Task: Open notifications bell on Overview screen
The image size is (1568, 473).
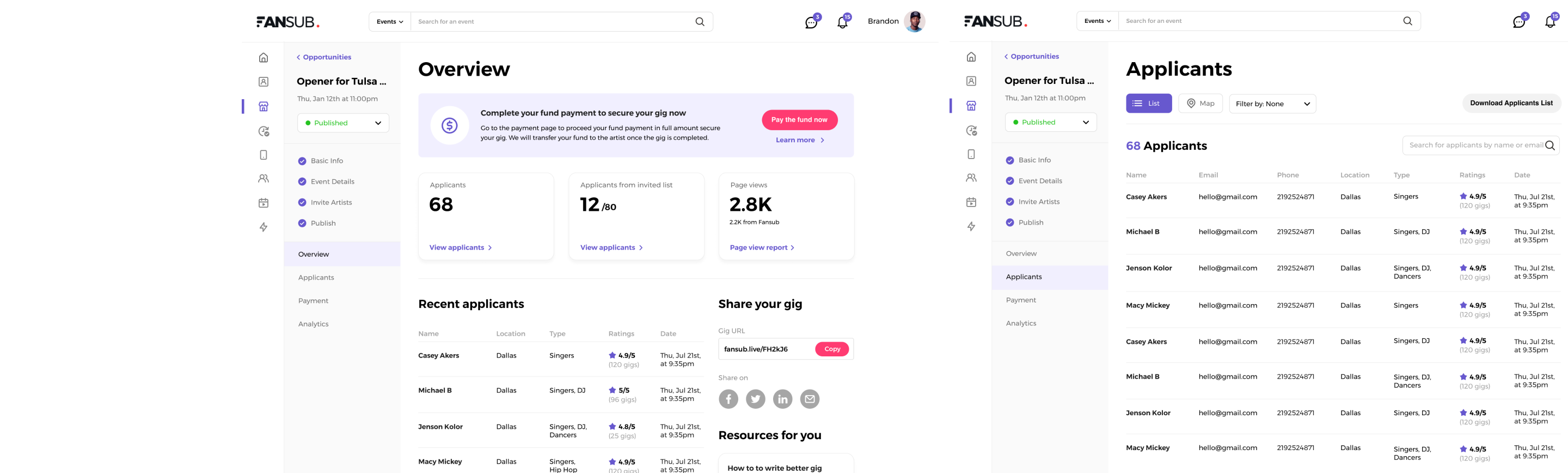Action: click(x=842, y=22)
